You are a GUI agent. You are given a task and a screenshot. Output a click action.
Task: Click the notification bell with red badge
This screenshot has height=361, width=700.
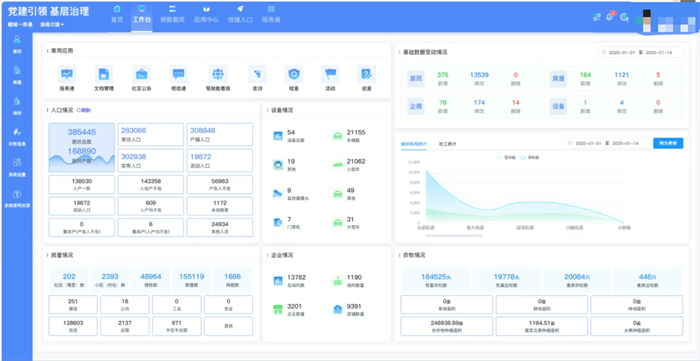609,17
